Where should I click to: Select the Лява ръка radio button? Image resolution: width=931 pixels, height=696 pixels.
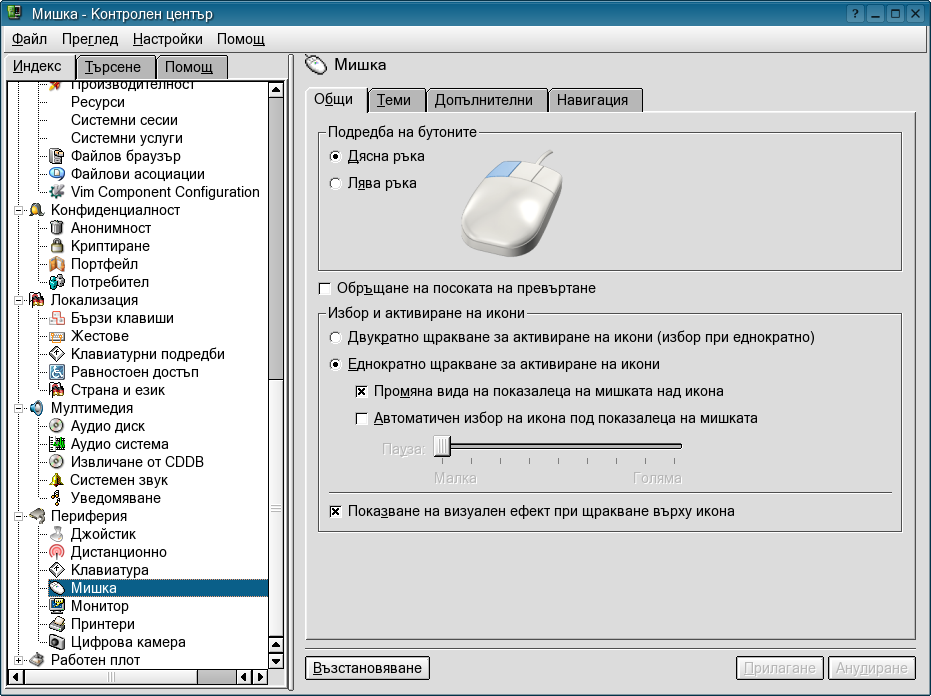pos(335,183)
